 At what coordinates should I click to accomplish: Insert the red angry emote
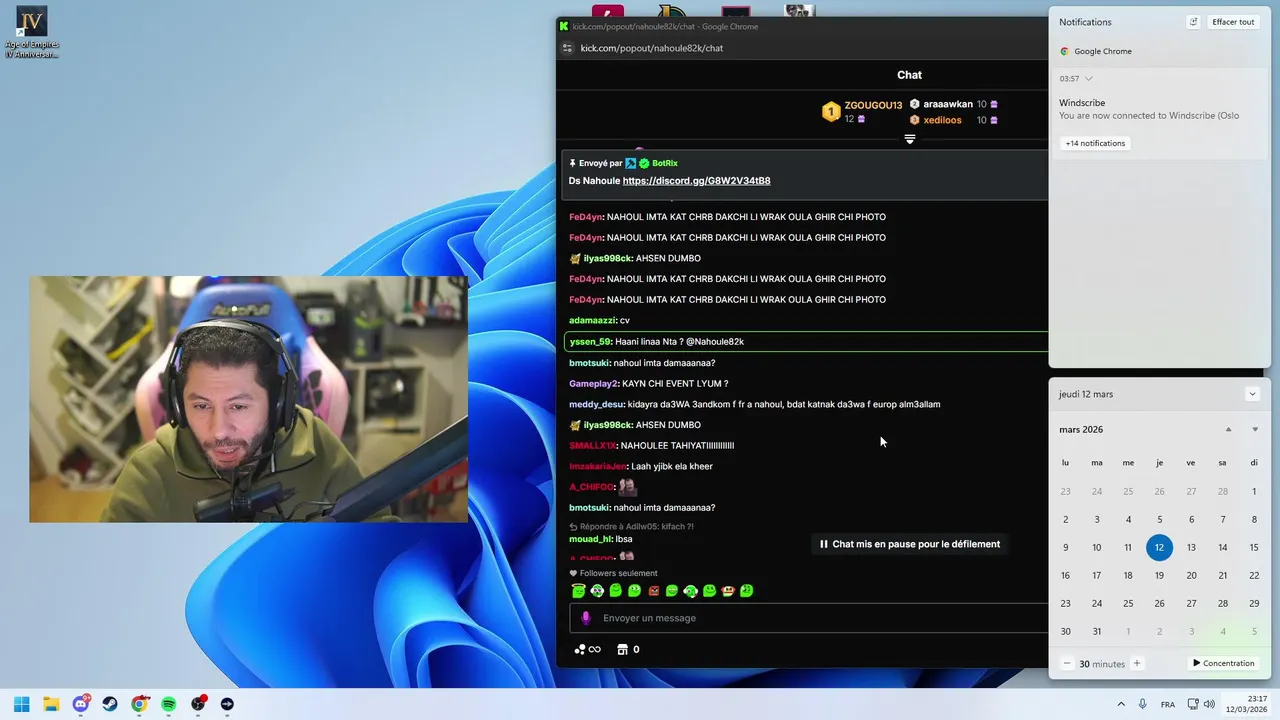click(653, 591)
